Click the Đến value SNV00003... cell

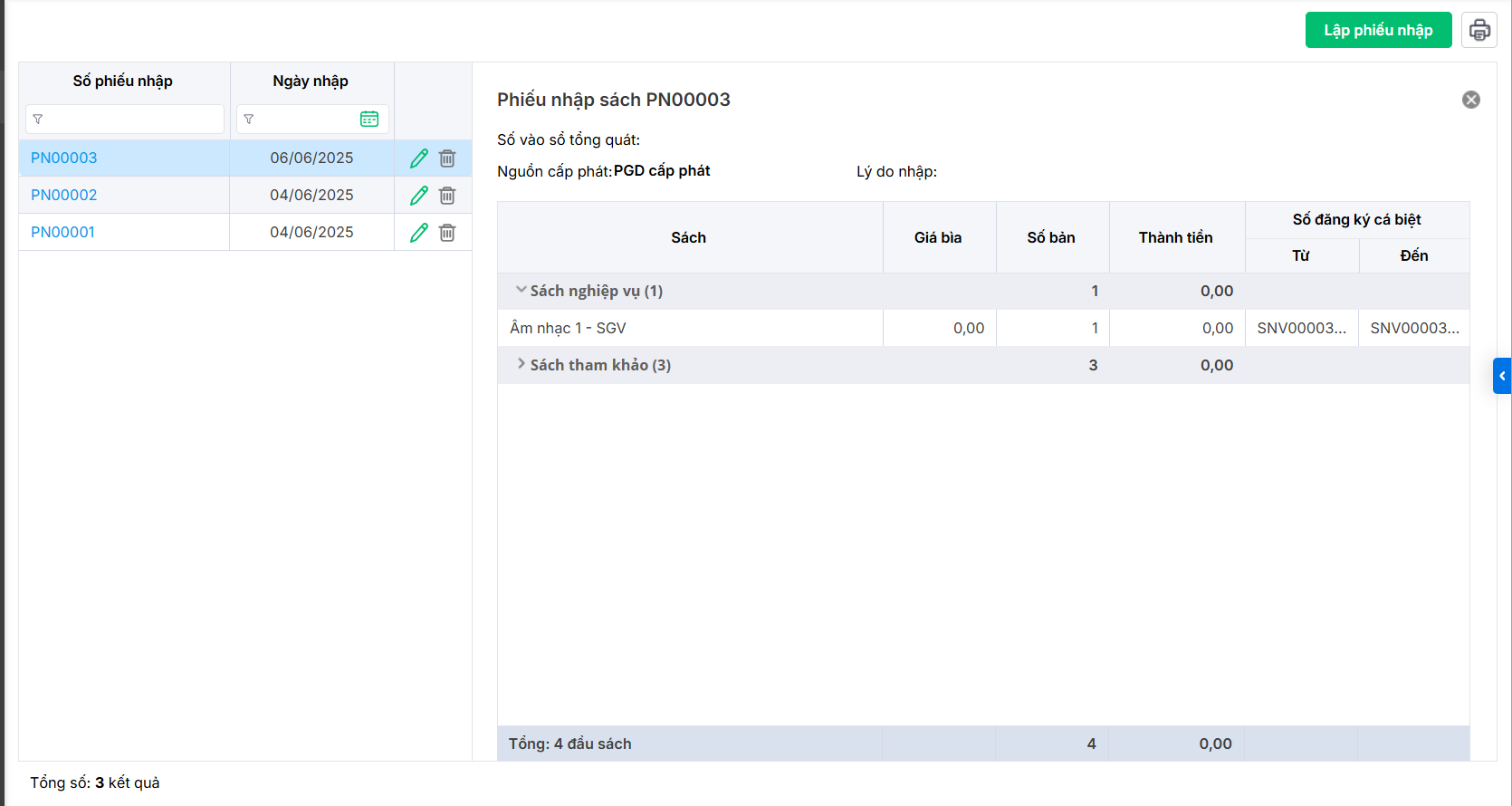point(1414,328)
